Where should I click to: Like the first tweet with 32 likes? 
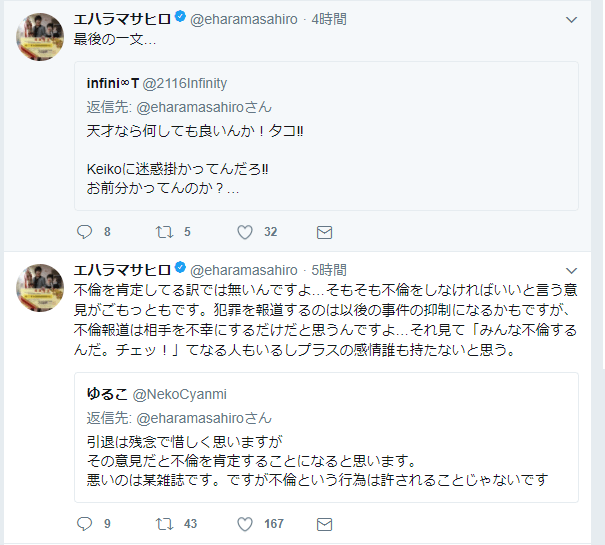pyautogui.click(x=245, y=232)
